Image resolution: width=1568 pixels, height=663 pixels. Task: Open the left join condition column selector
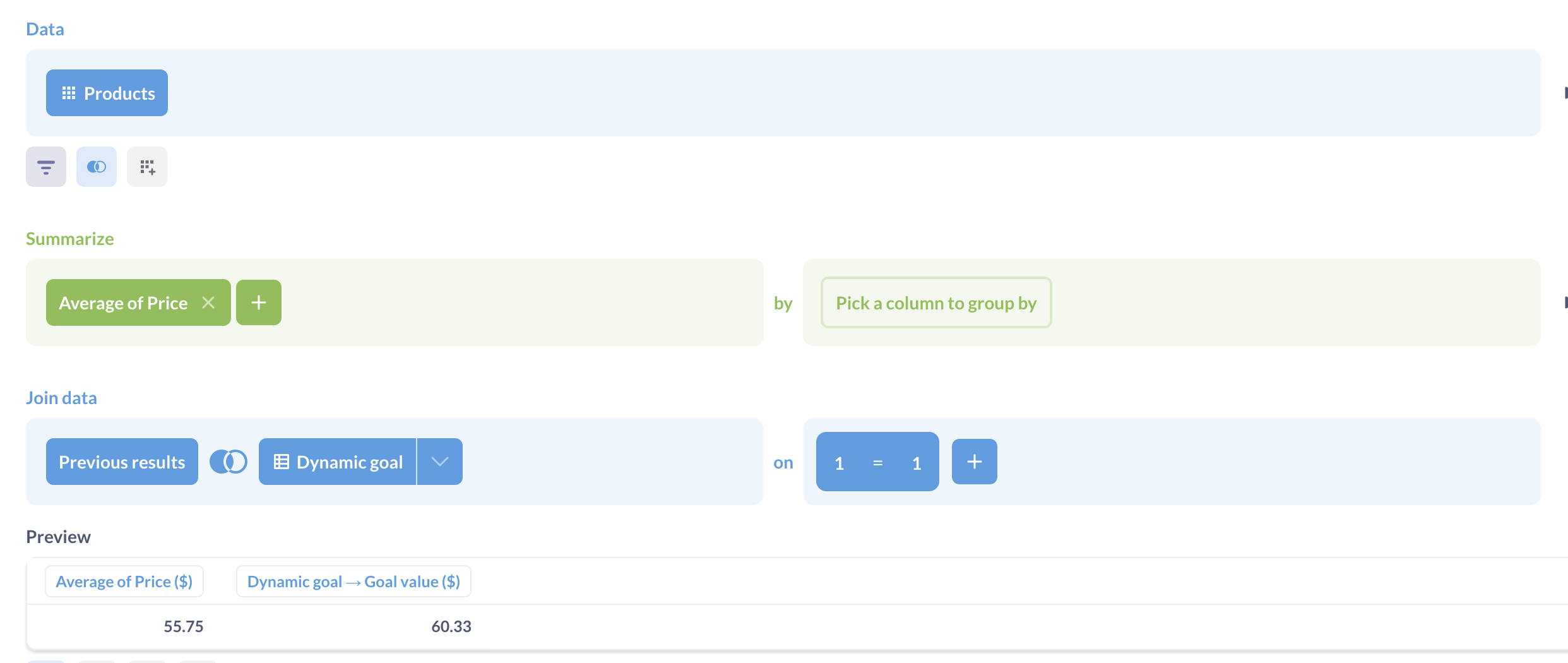click(x=840, y=462)
